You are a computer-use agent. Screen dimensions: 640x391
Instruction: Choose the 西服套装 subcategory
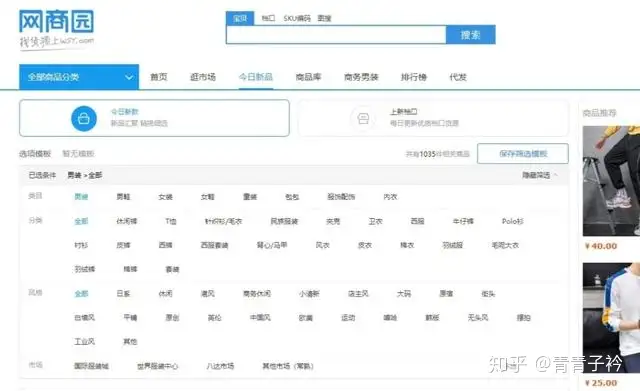pyautogui.click(x=215, y=245)
